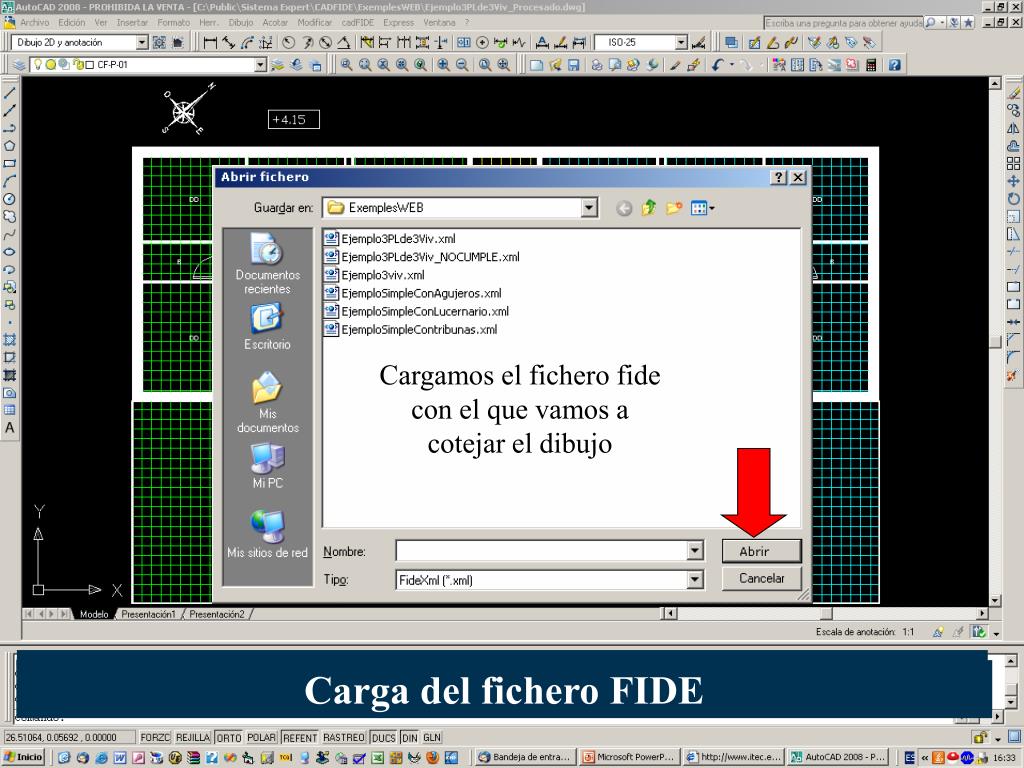Choose the Radius dimension tool
The height and width of the screenshot is (768, 1024).
(x=289, y=43)
